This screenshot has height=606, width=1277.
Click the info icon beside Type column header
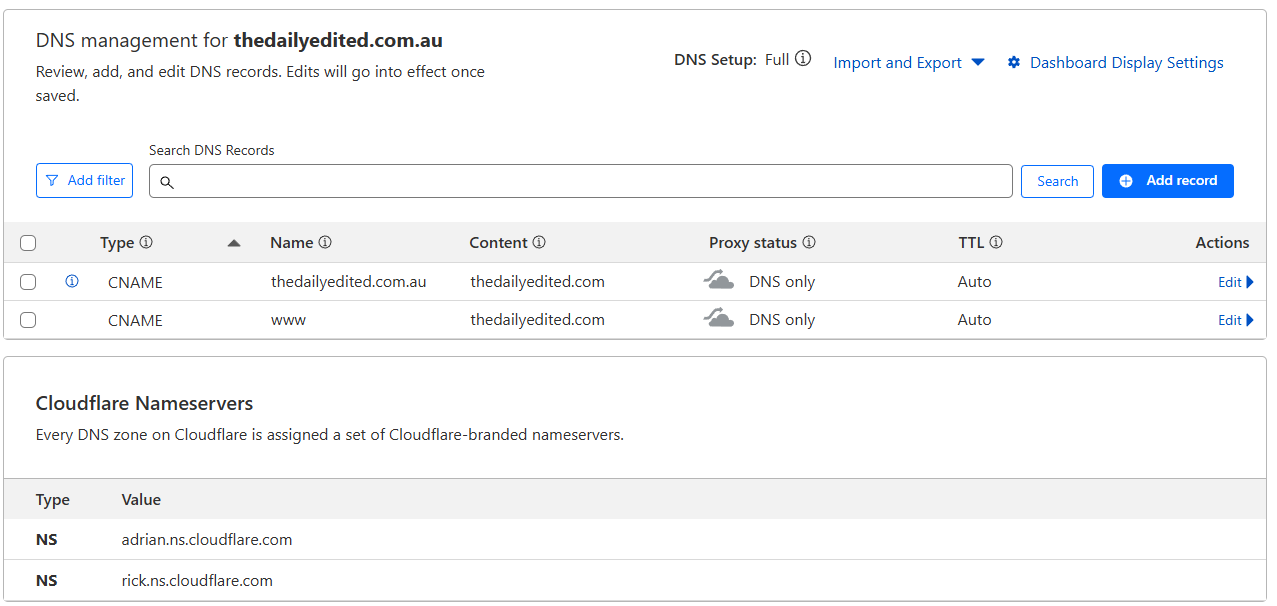(x=146, y=243)
